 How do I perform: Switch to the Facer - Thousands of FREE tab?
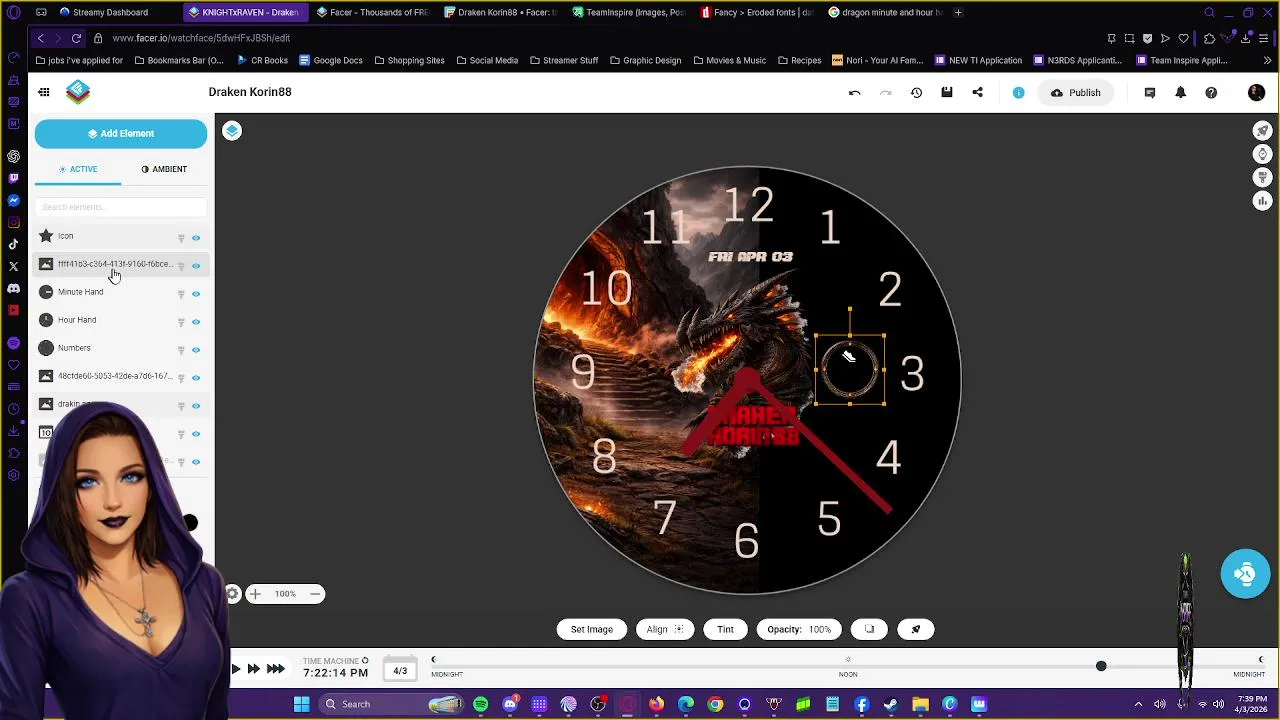(x=373, y=12)
